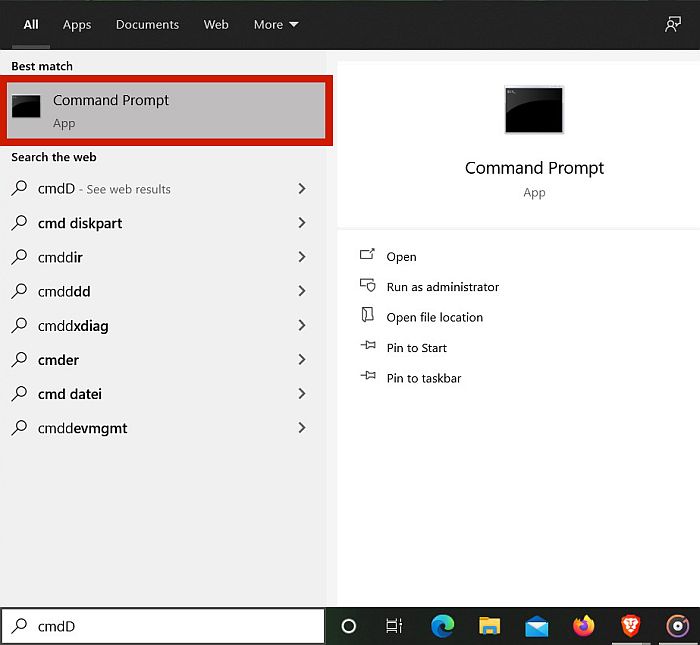Click the 'cmddir' suggestion text
Screen dimensions: 700x645
pyautogui.click(x=60, y=258)
